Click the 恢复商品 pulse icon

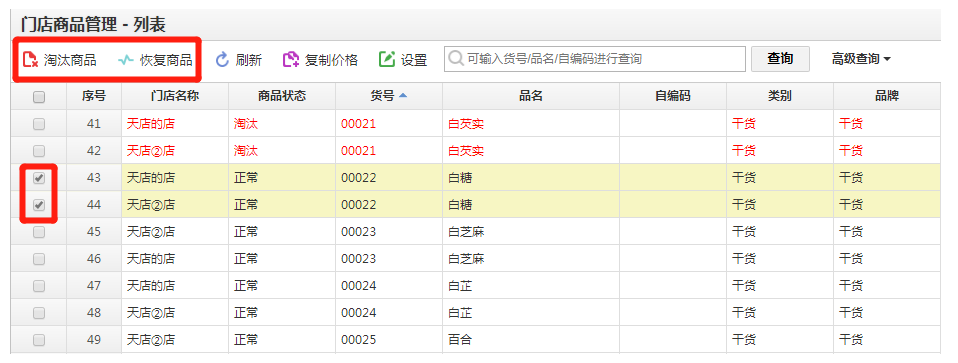(x=126, y=60)
